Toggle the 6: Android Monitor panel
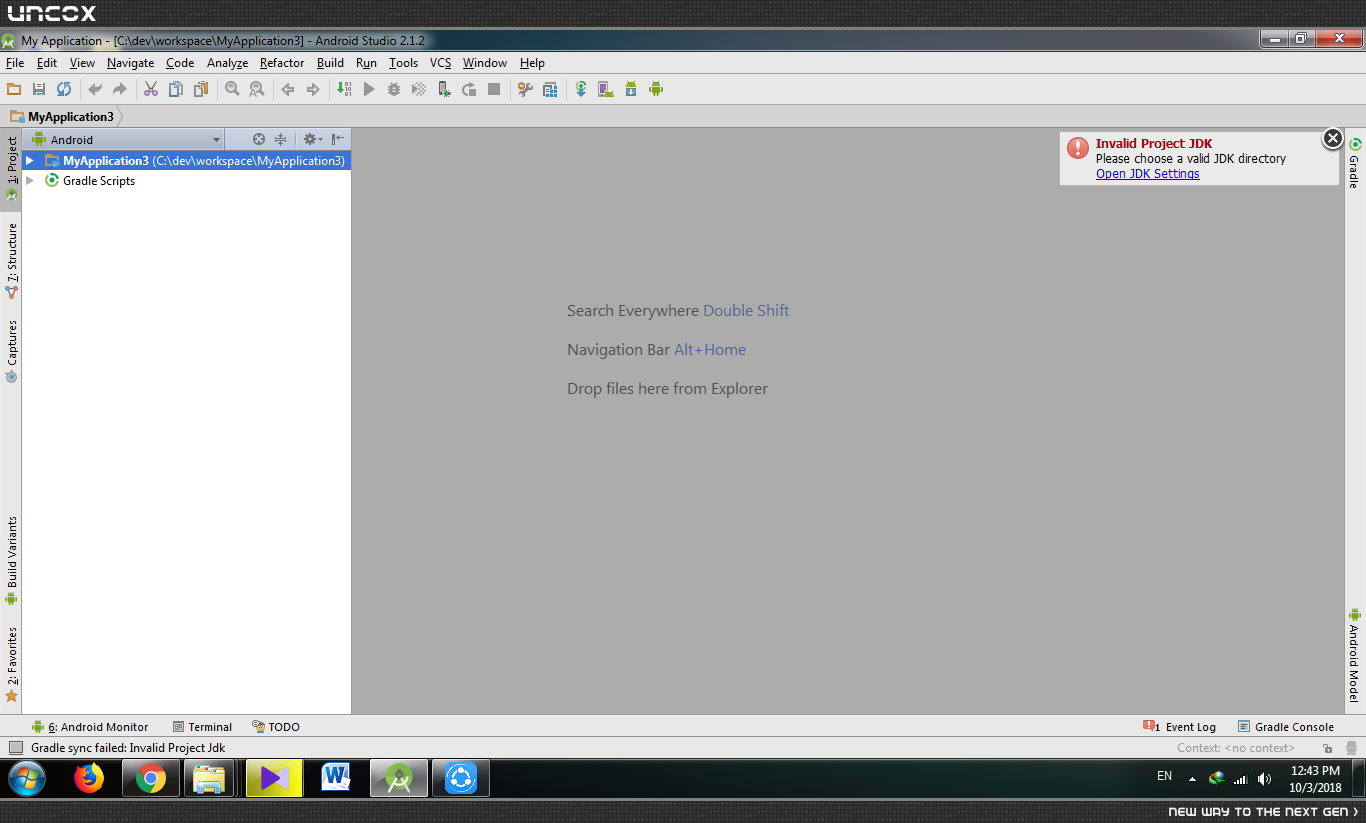 click(x=90, y=727)
